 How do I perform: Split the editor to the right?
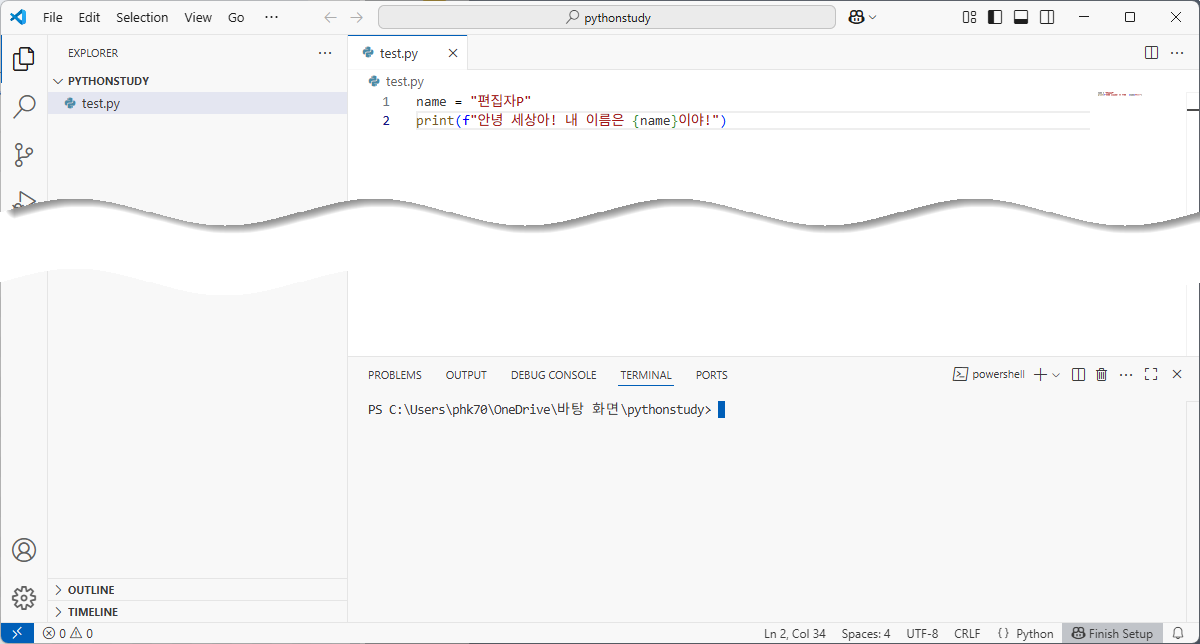click(1151, 52)
